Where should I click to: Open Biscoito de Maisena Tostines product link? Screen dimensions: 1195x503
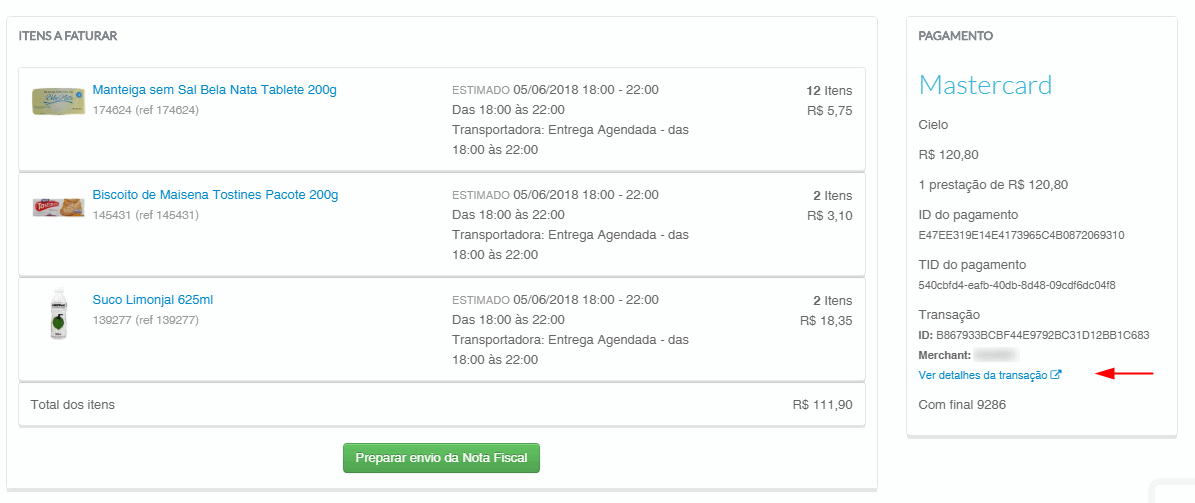215,195
